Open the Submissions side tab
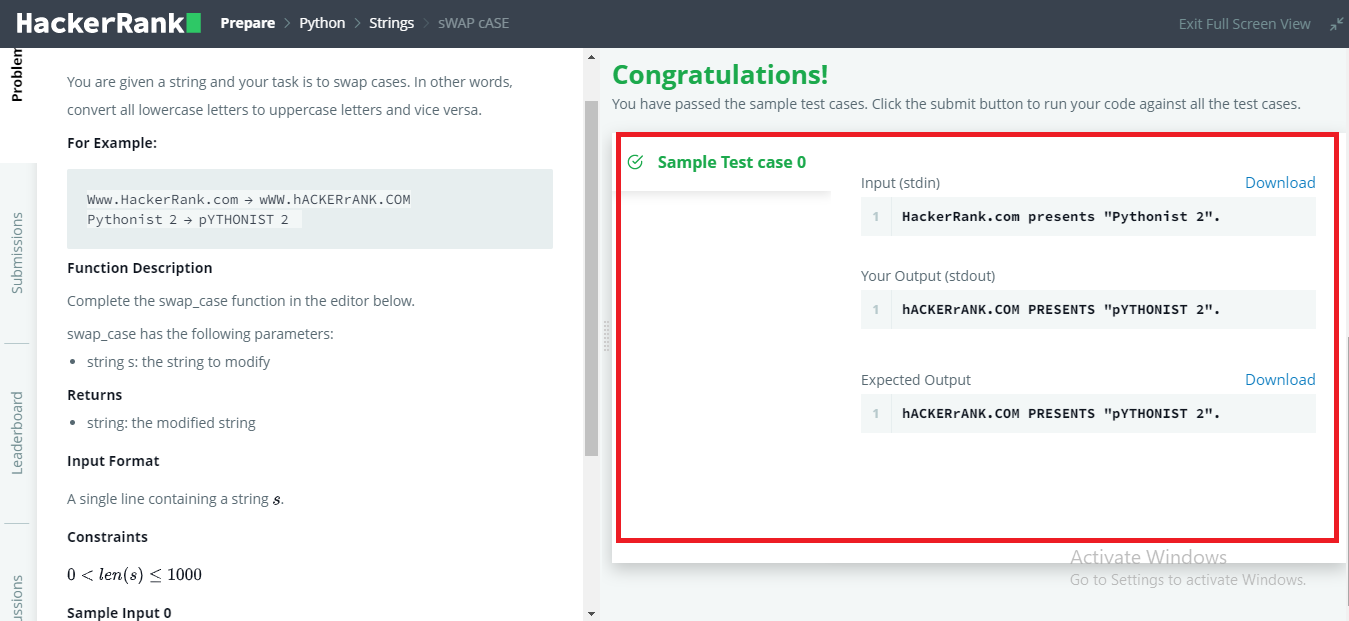1349x621 pixels. [17, 252]
